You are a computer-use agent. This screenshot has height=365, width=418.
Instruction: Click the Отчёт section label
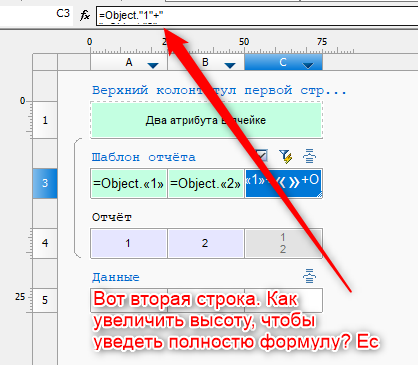[112, 217]
